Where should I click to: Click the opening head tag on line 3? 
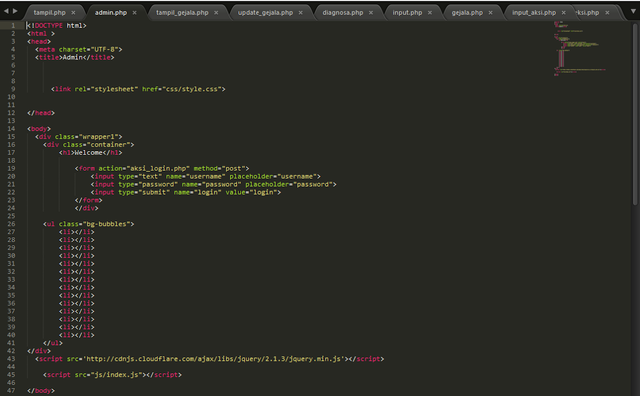pos(39,42)
